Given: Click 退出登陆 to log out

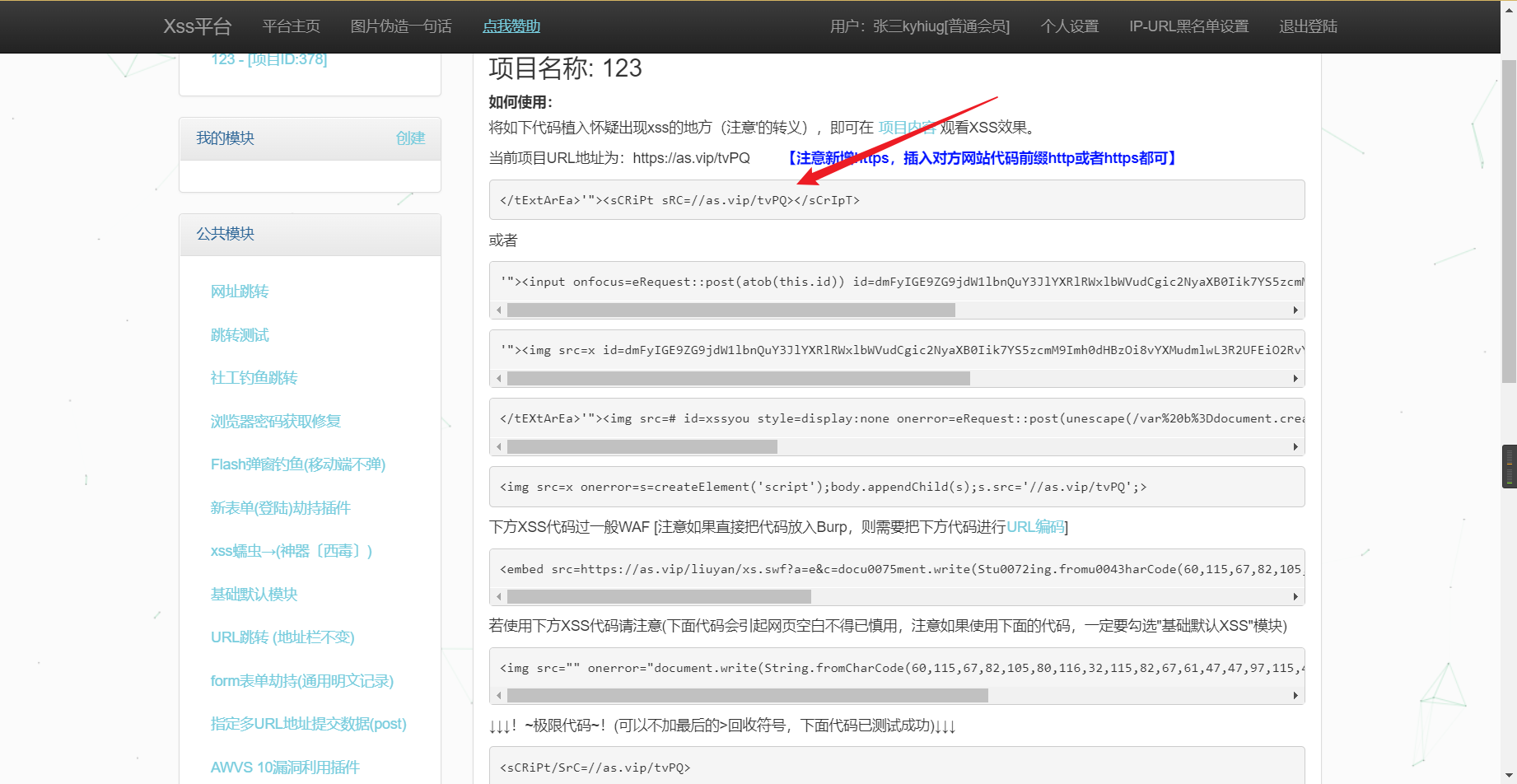Looking at the screenshot, I should point(1307,26).
